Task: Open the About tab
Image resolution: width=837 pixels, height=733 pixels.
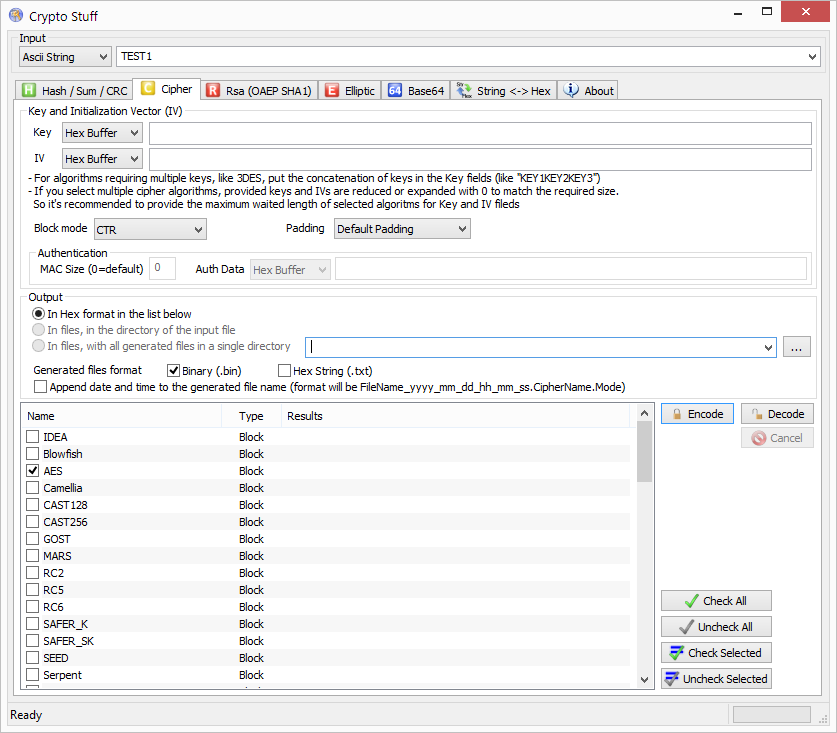Action: click(x=589, y=91)
